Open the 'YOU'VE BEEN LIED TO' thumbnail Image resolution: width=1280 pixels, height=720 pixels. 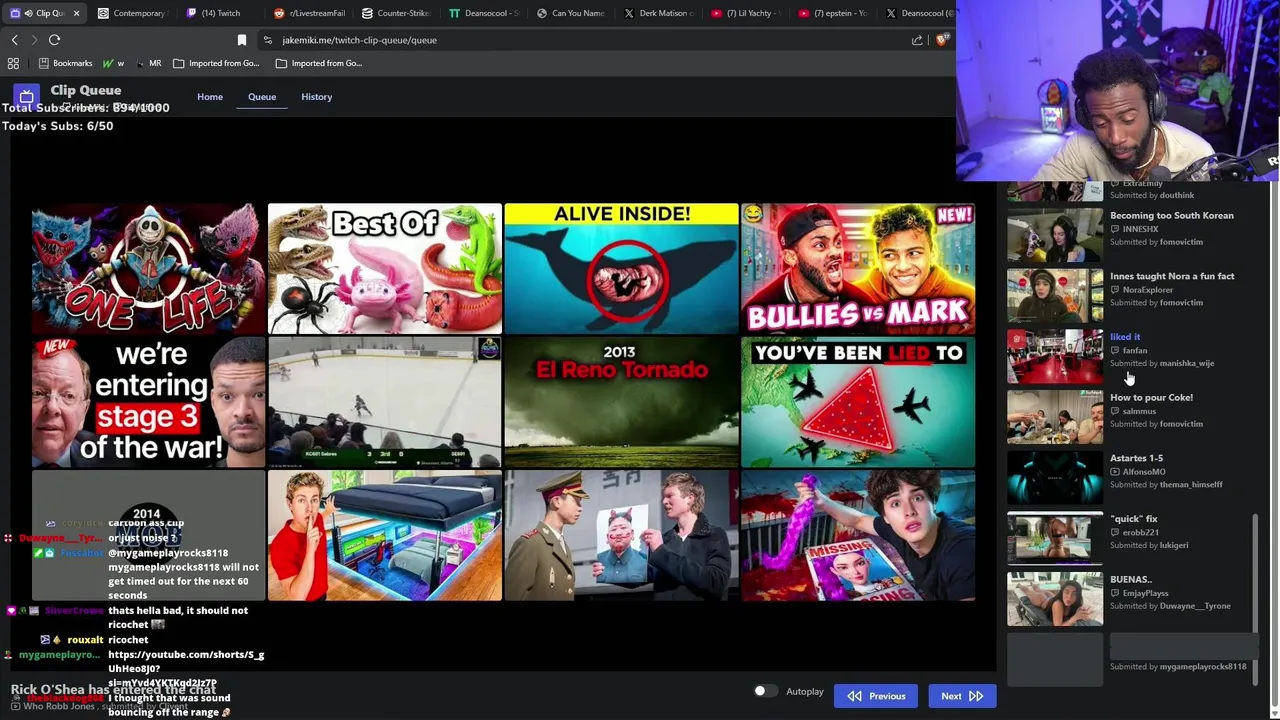click(x=858, y=402)
